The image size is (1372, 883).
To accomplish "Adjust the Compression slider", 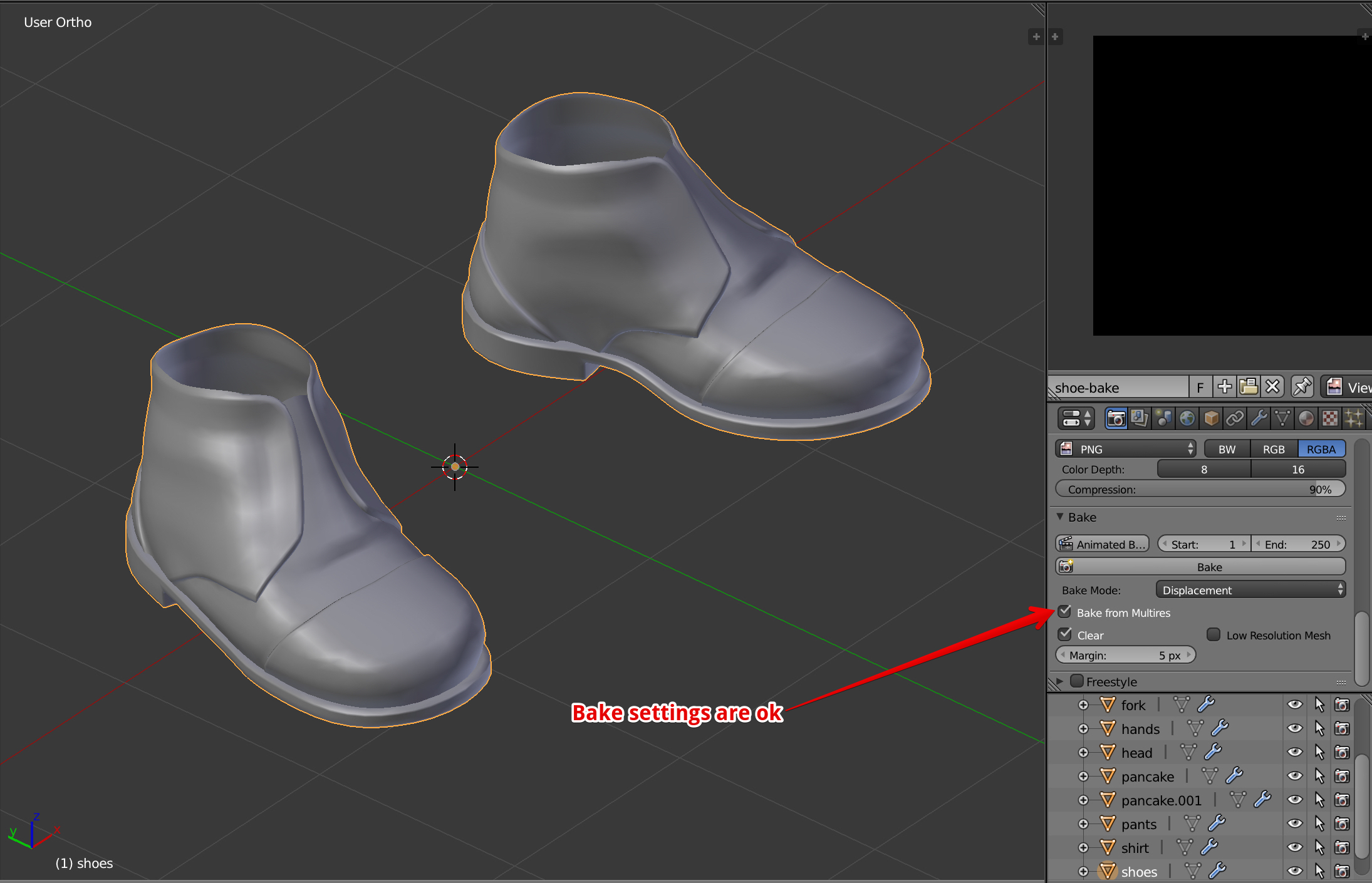I will click(x=1200, y=489).
